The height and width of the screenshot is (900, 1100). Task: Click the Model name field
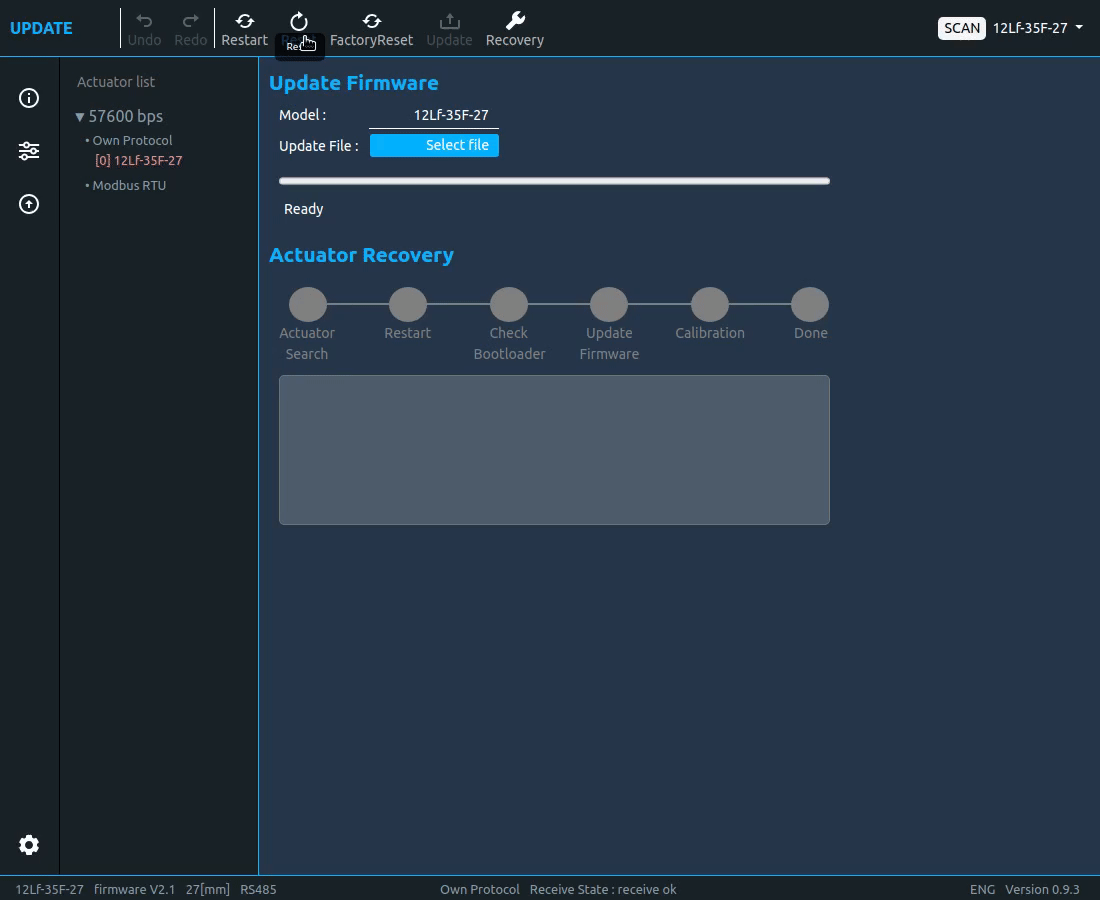click(434, 115)
